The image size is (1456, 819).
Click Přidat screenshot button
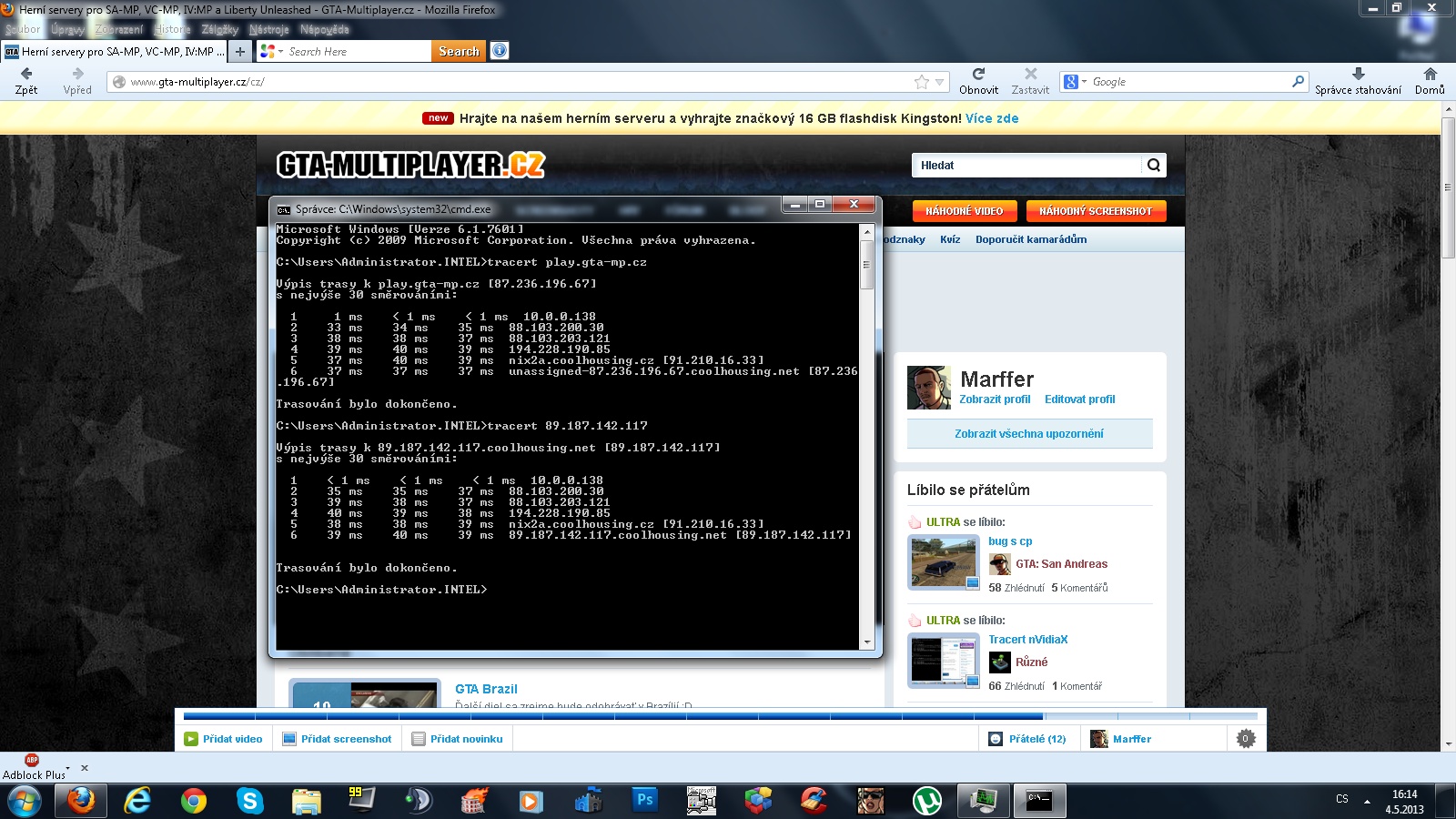coord(337,739)
